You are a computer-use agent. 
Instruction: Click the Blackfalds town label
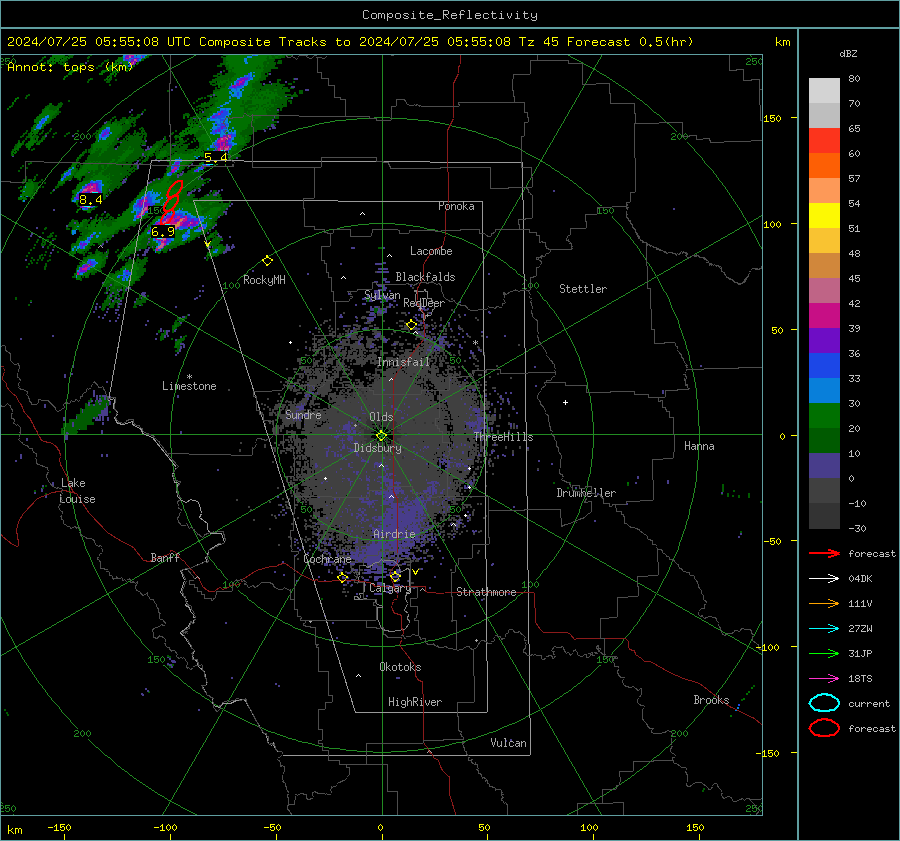425,277
